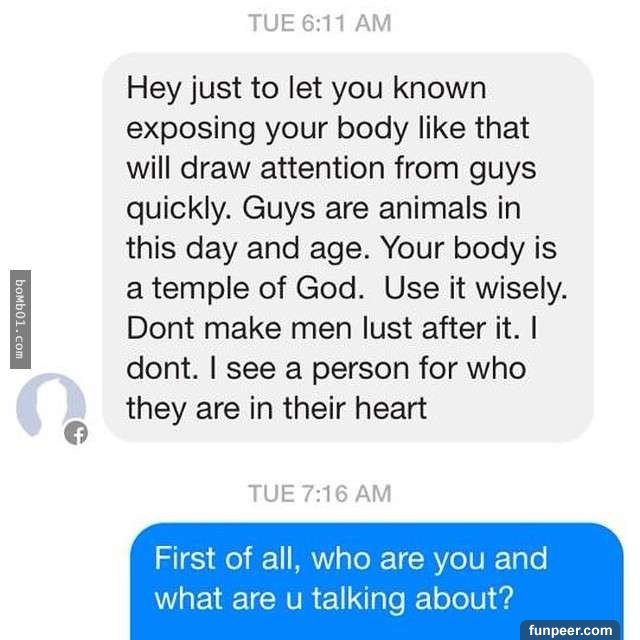The width and height of the screenshot is (640, 640).
Task: Click the text "a temple of God."
Action: point(246,289)
